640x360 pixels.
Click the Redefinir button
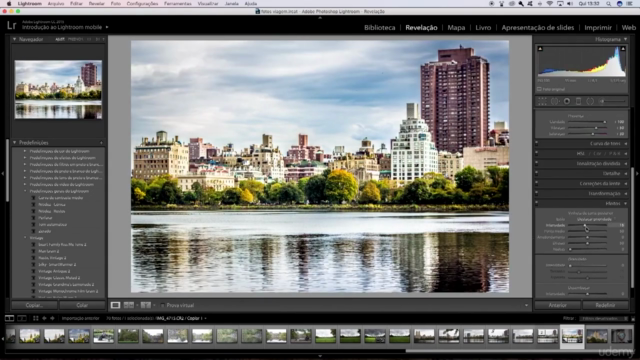[x=605, y=305]
